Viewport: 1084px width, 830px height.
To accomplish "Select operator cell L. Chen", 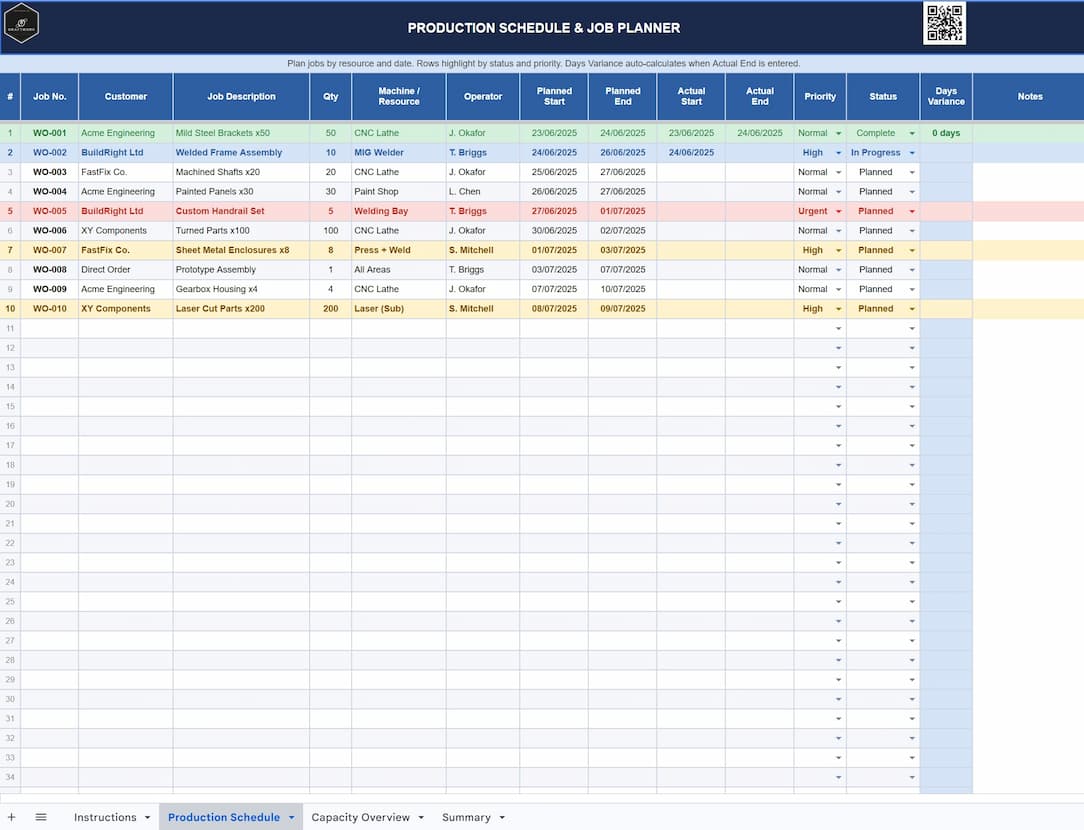I will coord(483,191).
